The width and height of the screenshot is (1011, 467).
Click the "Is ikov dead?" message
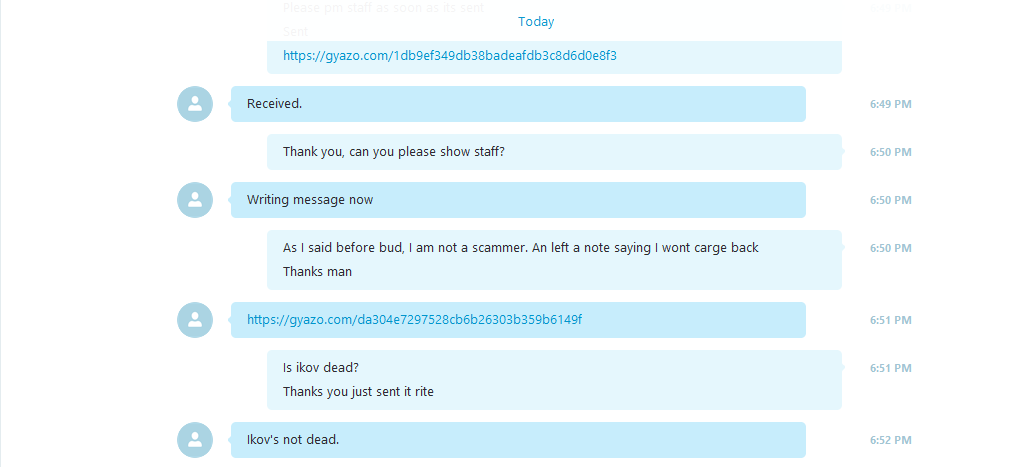(x=320, y=368)
